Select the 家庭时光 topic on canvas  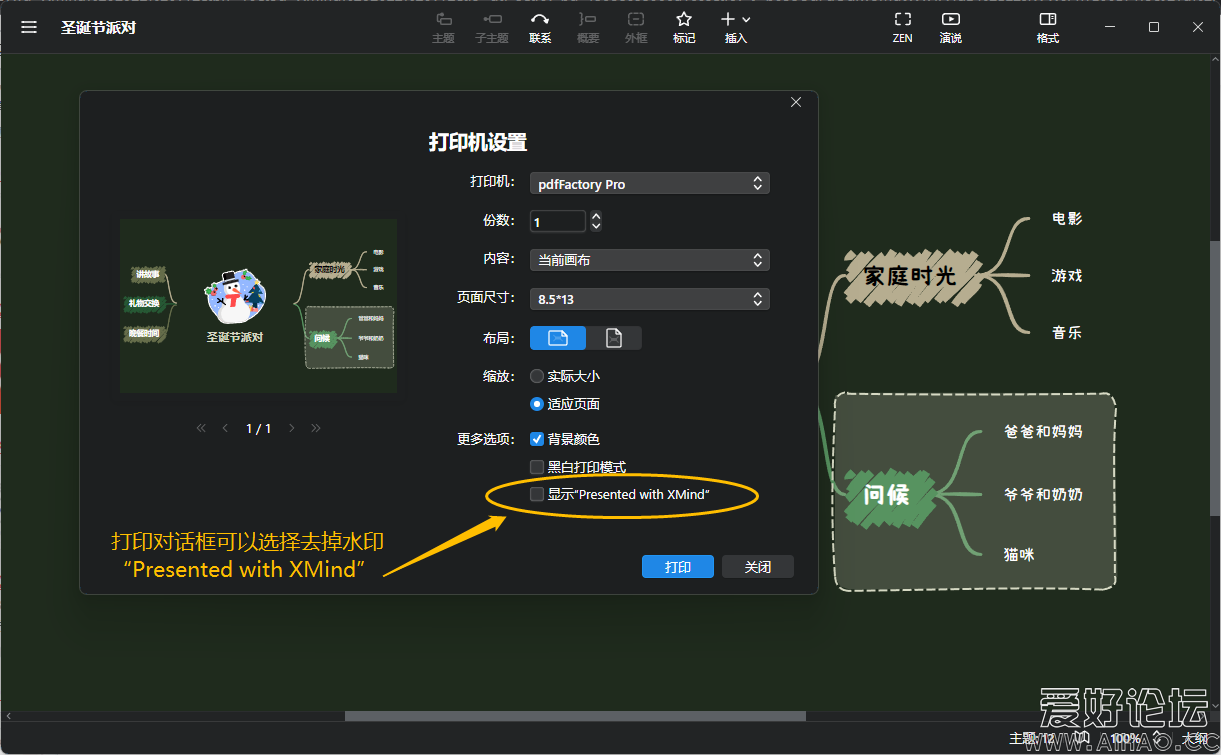pos(910,275)
